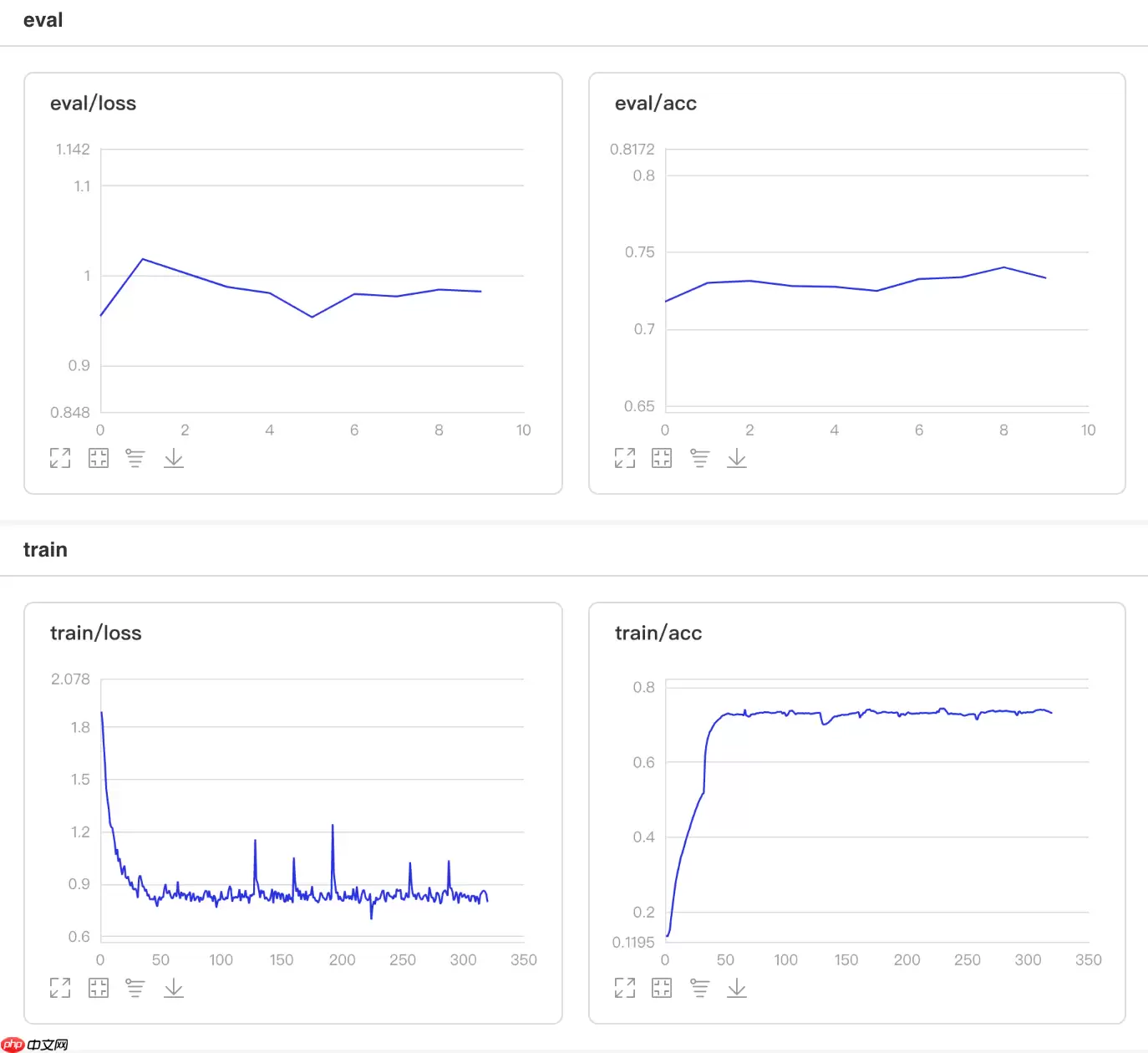The width and height of the screenshot is (1148, 1053).
Task: Toggle the lines icon under the train/loss chart
Action: coord(135,988)
